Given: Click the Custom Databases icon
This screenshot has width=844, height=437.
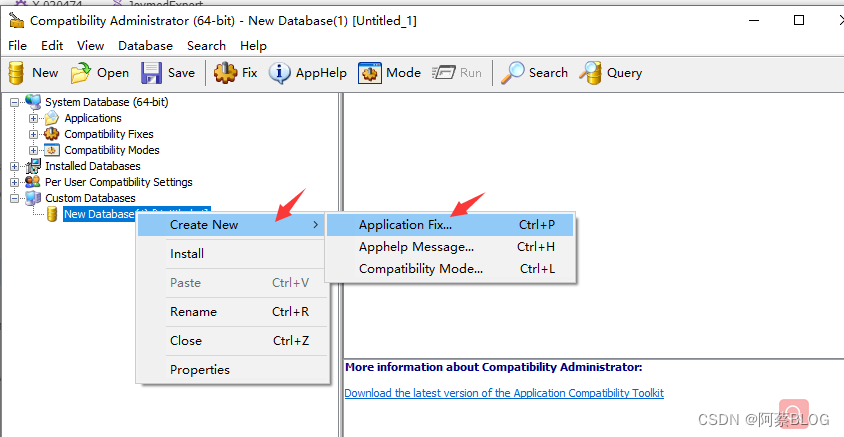Looking at the screenshot, I should click(x=33, y=198).
